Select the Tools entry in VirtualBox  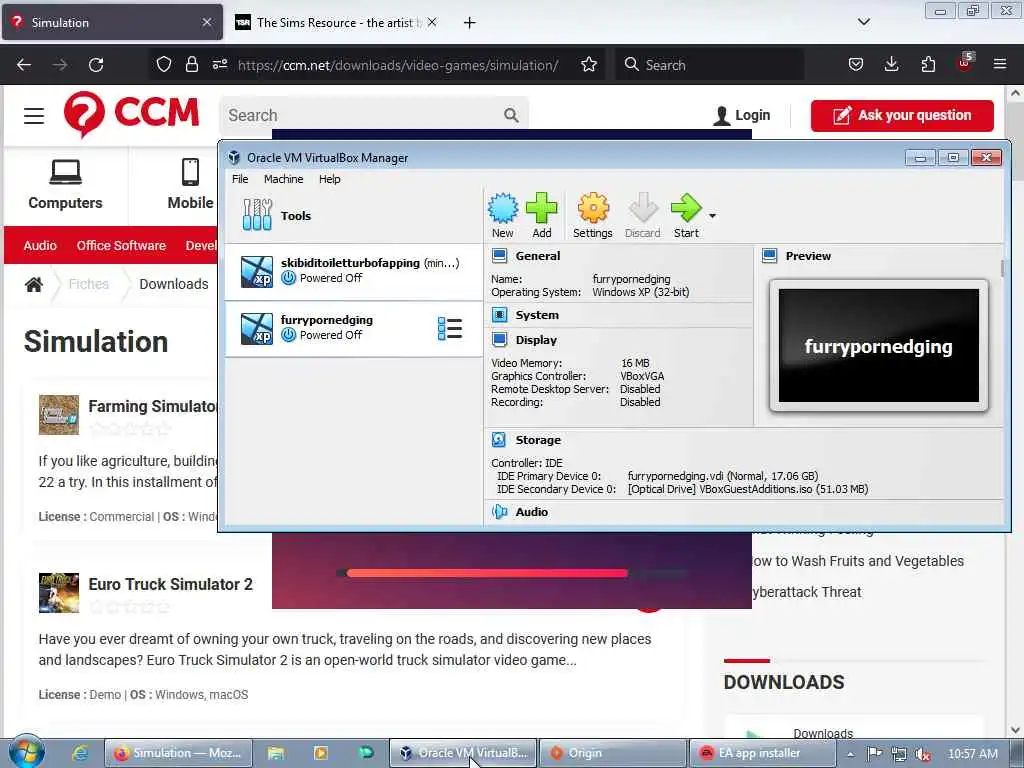[x=353, y=216]
